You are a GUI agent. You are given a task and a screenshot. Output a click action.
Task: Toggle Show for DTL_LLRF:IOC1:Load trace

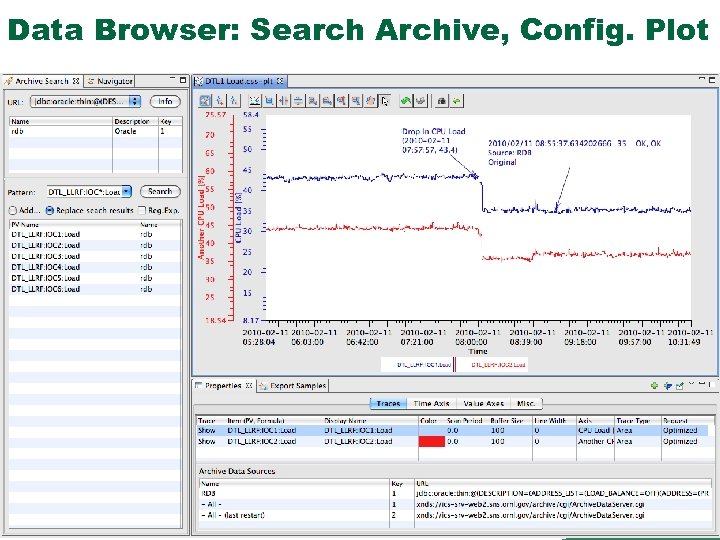tap(207, 430)
